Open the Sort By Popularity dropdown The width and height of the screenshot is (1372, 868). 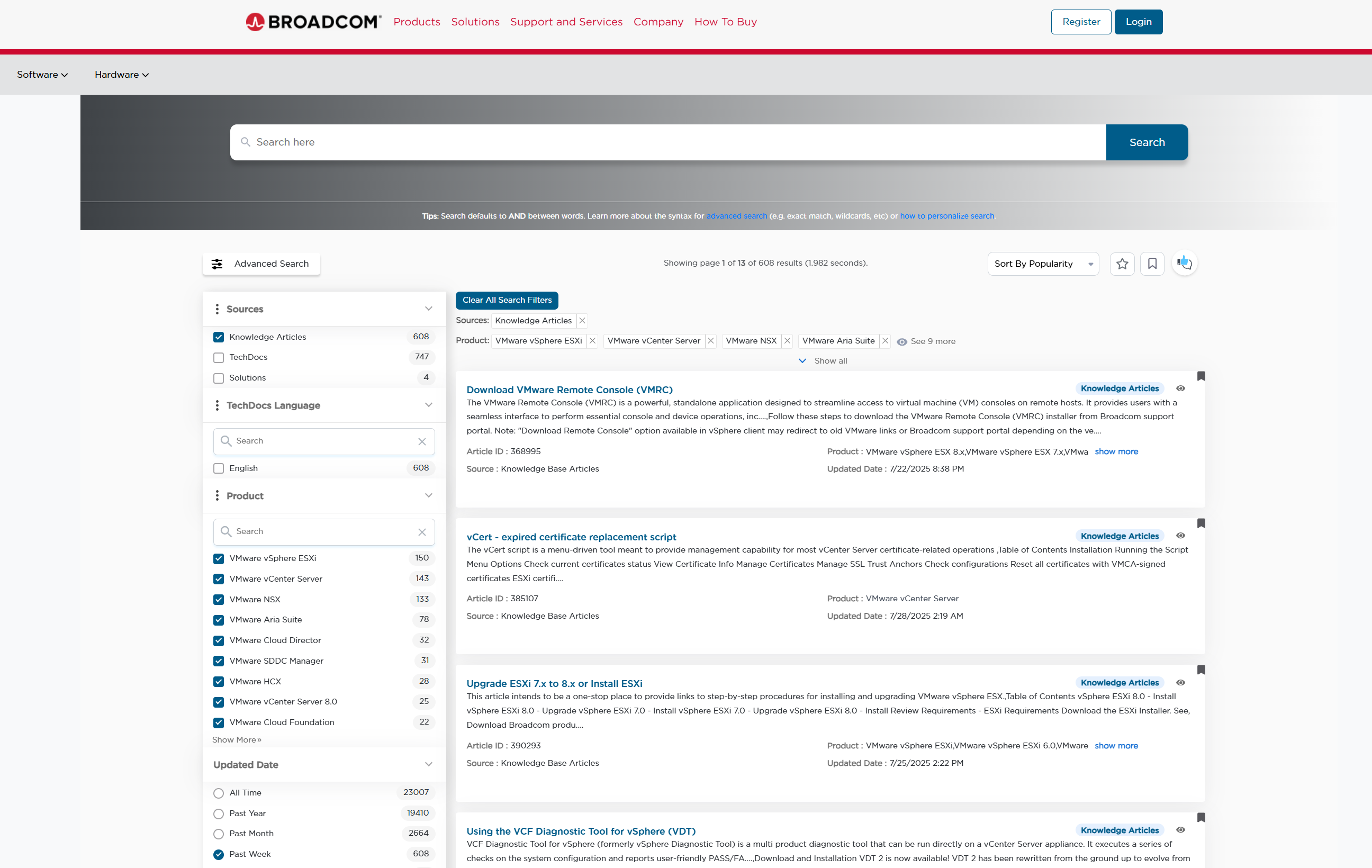point(1043,263)
